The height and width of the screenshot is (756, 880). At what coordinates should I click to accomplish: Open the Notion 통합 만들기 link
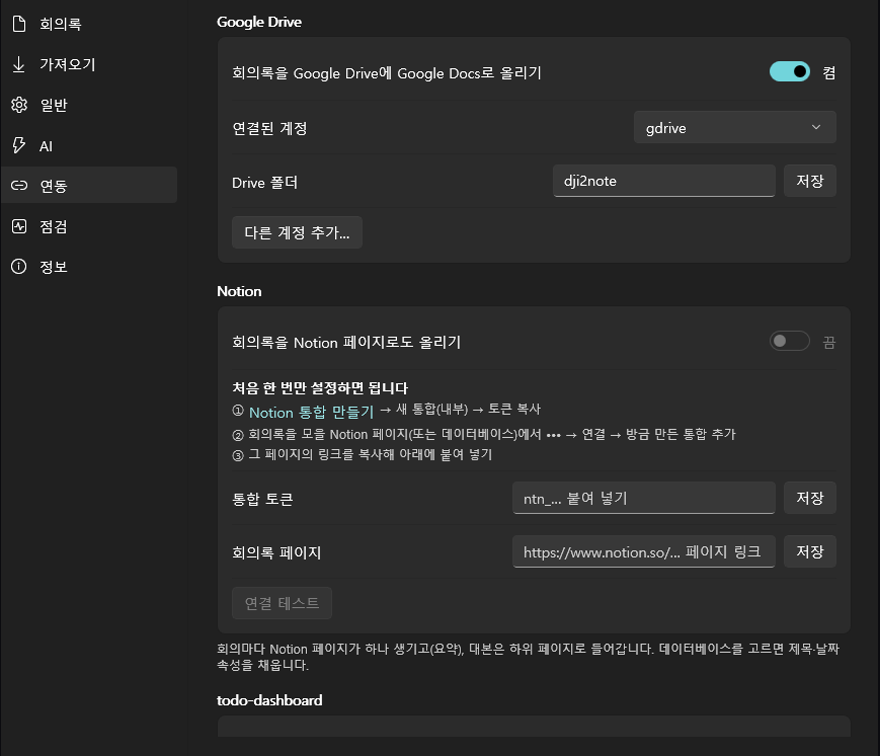[311, 412]
